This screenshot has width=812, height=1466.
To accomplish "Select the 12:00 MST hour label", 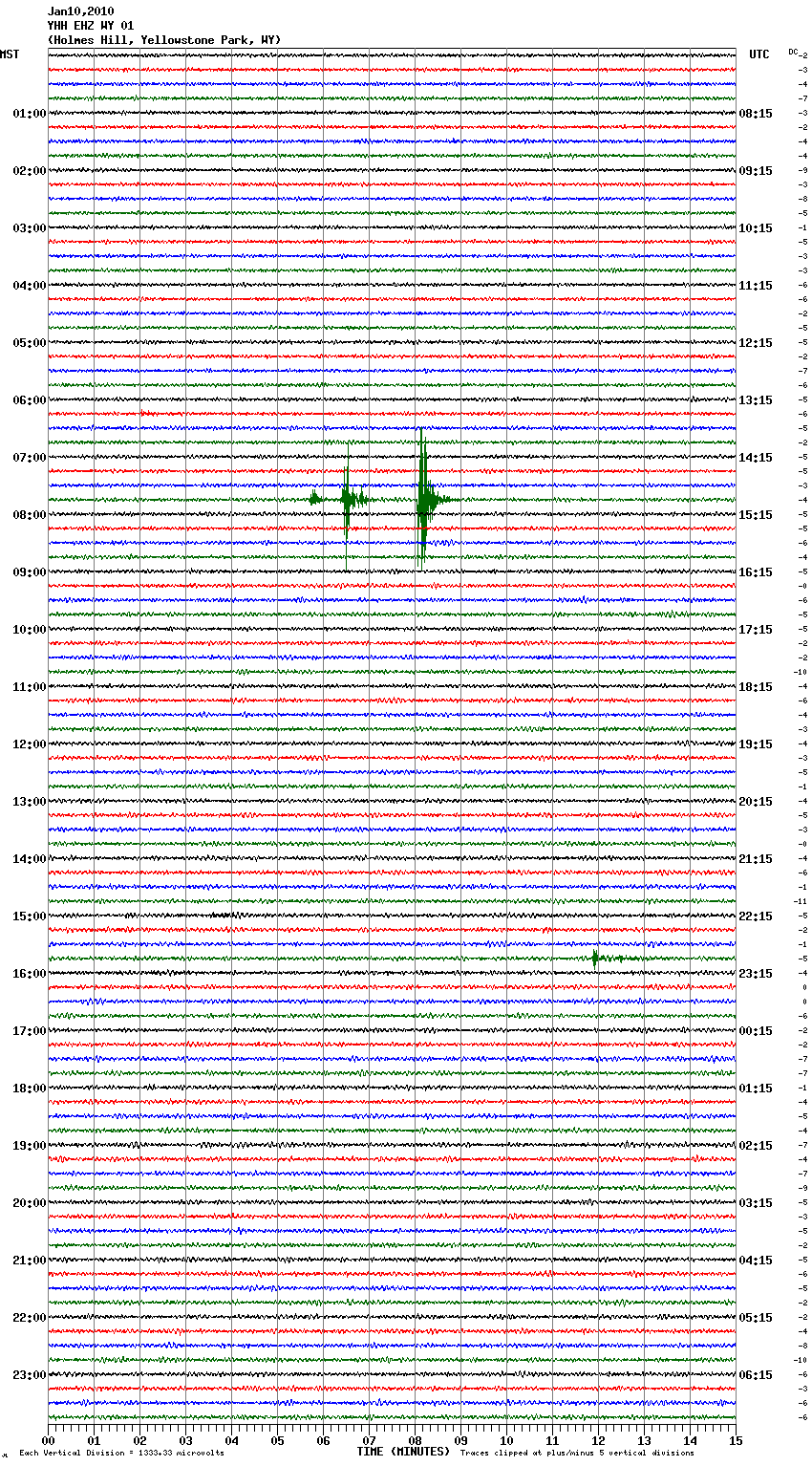I will (x=30, y=744).
